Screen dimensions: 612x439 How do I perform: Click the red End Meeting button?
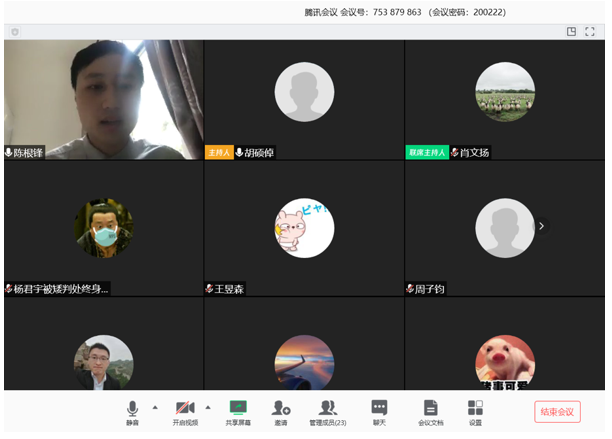pyautogui.click(x=557, y=412)
